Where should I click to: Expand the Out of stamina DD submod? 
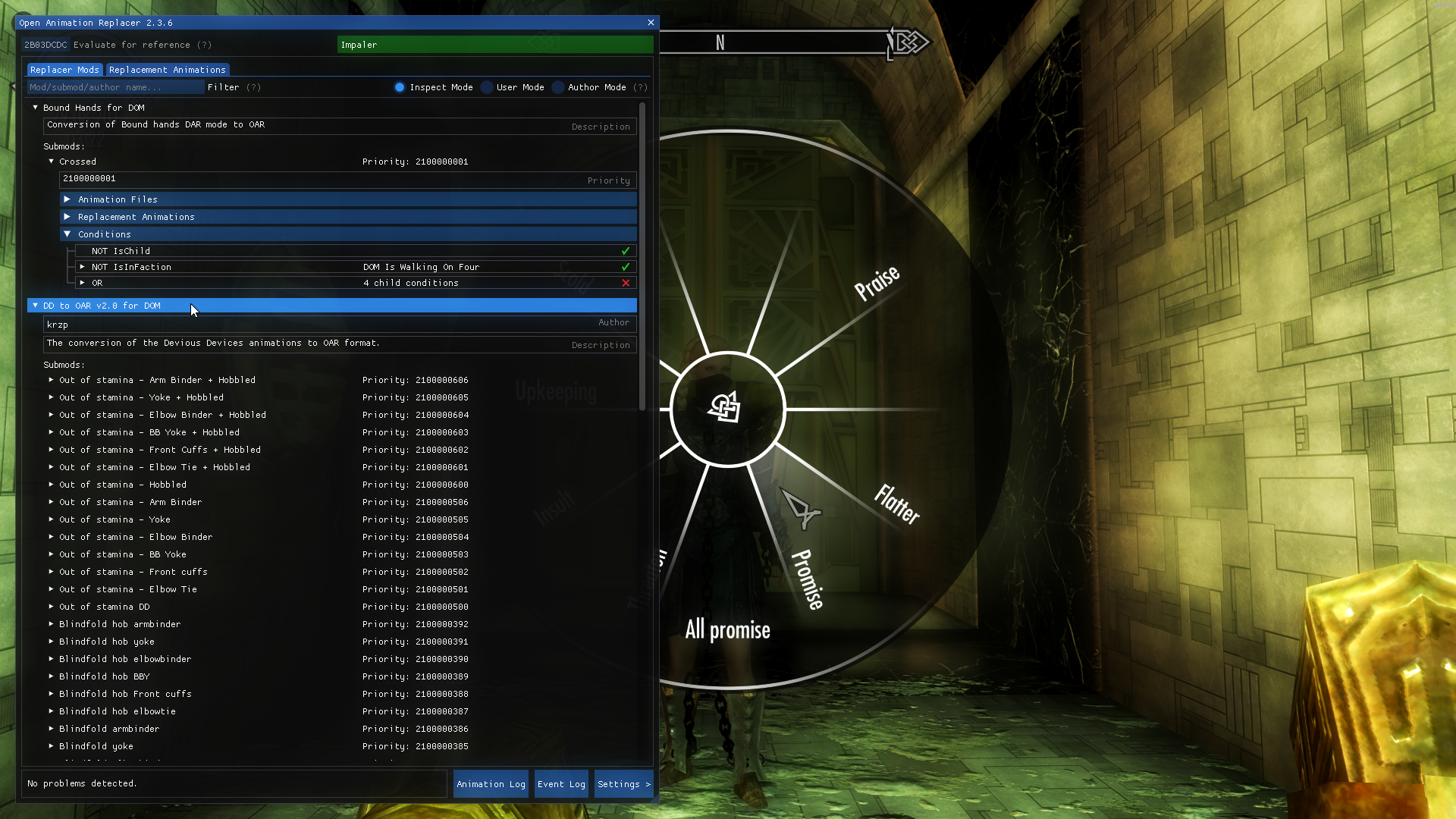51,607
